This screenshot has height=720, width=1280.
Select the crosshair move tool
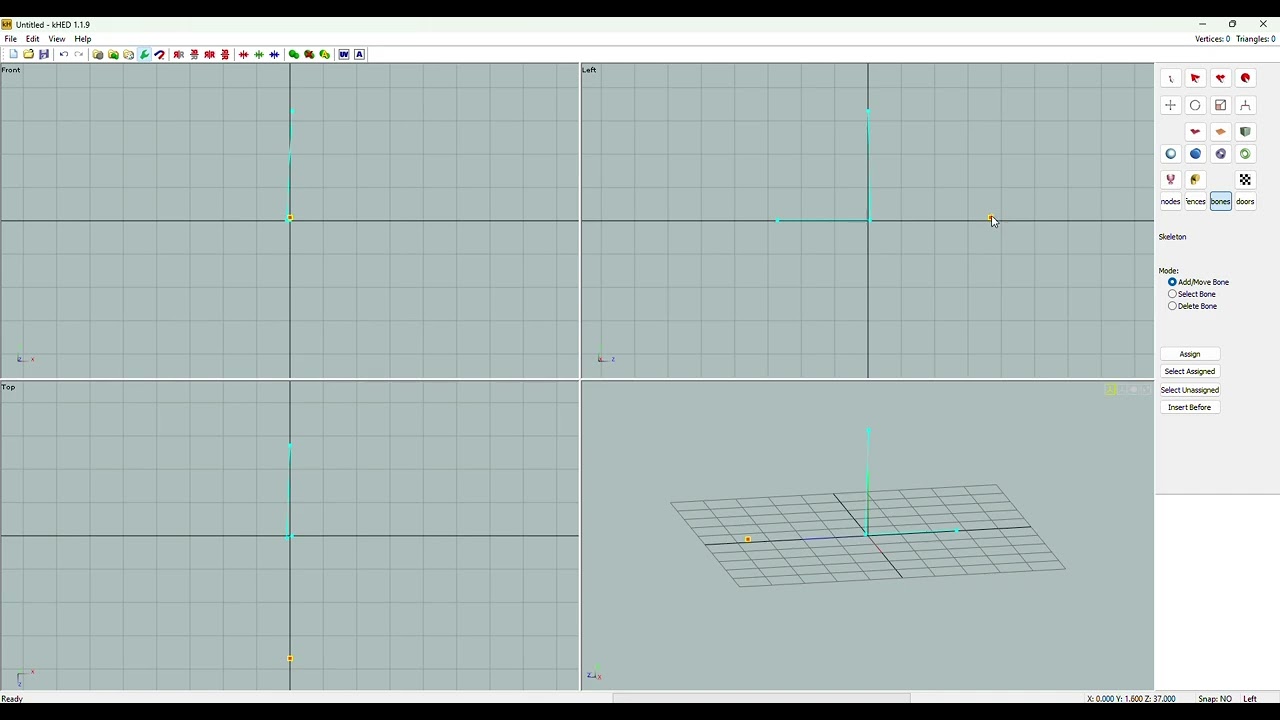pyautogui.click(x=1171, y=105)
